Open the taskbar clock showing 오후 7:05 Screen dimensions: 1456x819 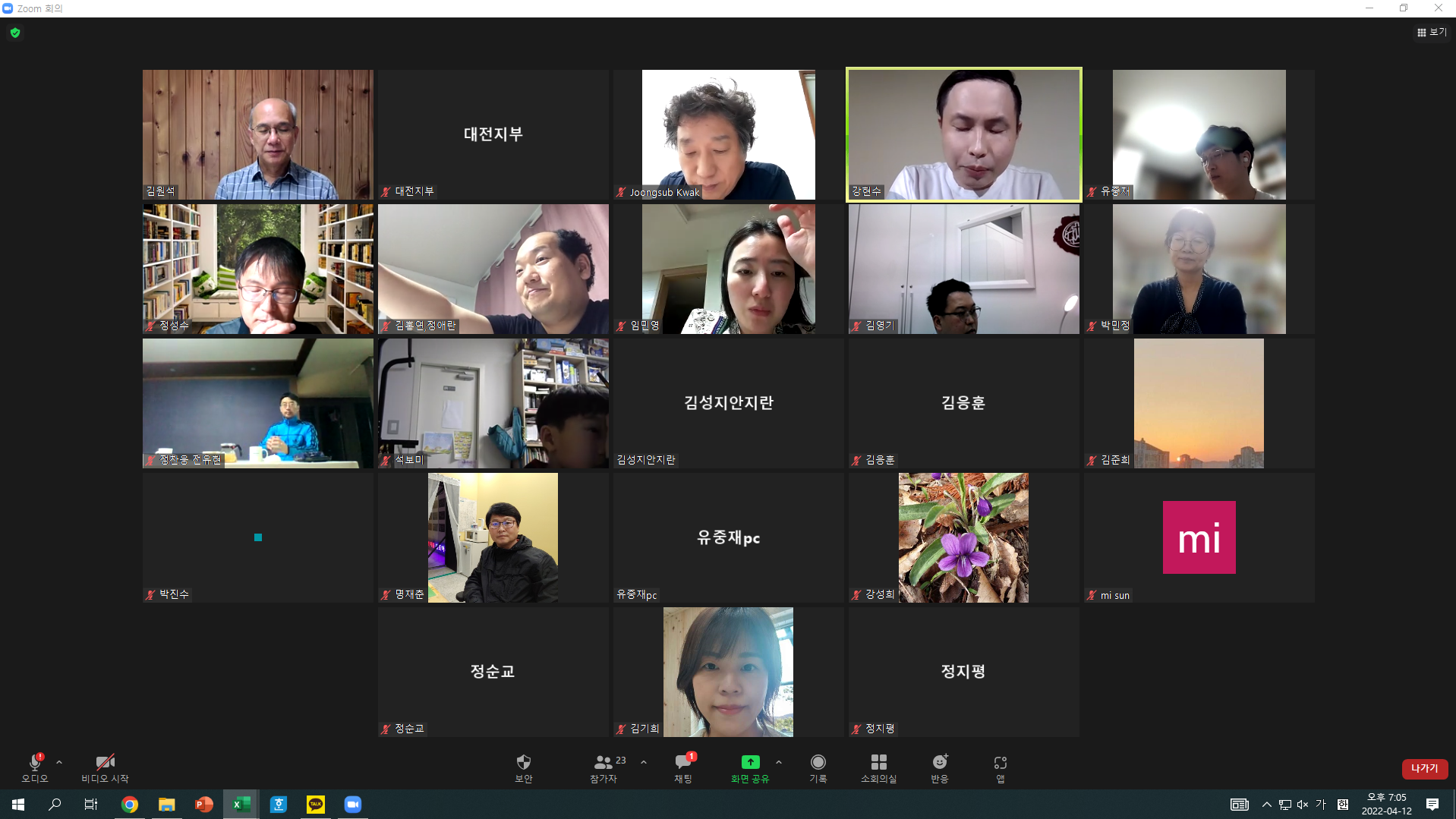(x=1387, y=805)
